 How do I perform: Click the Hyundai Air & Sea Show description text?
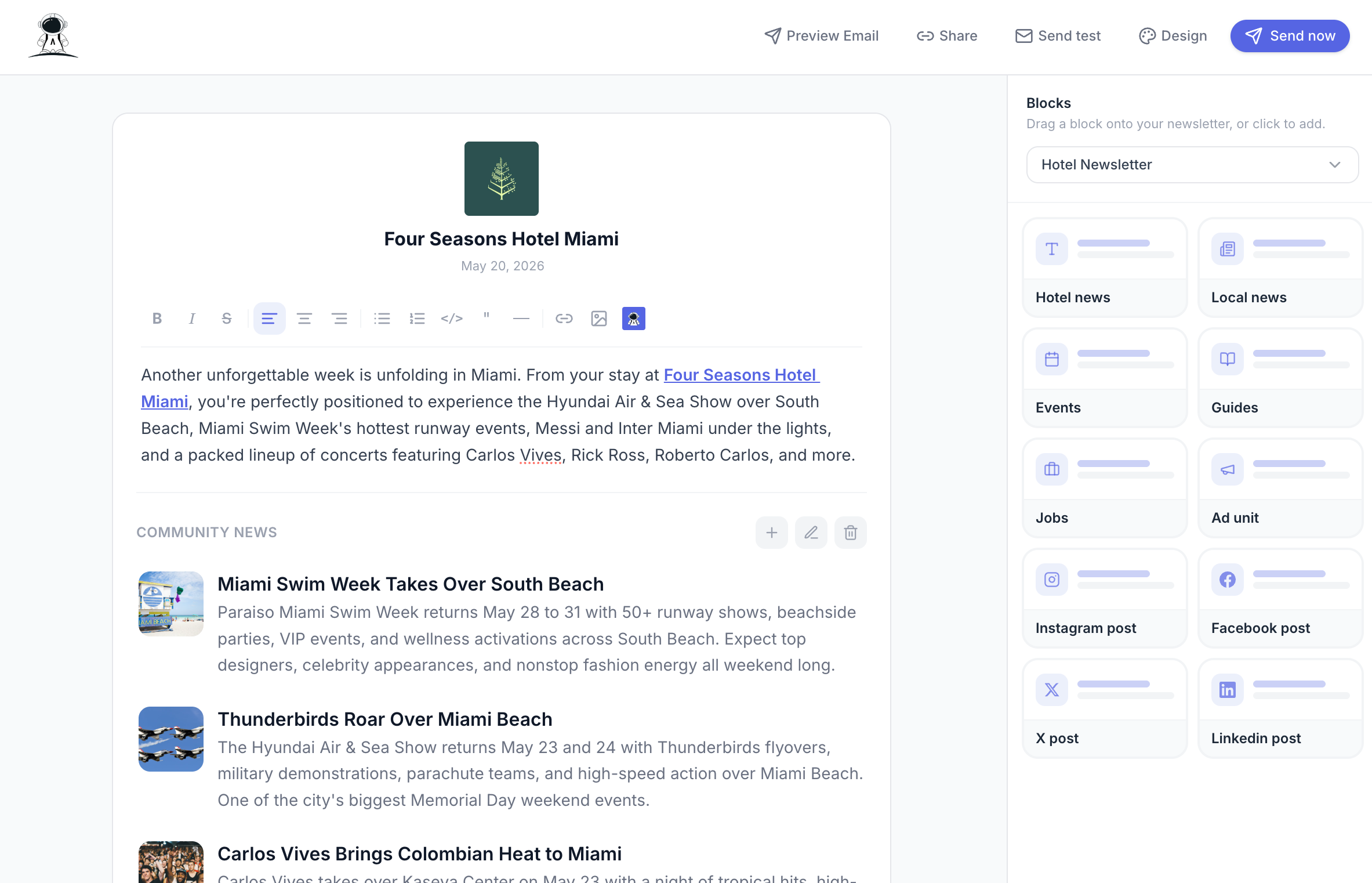click(540, 774)
